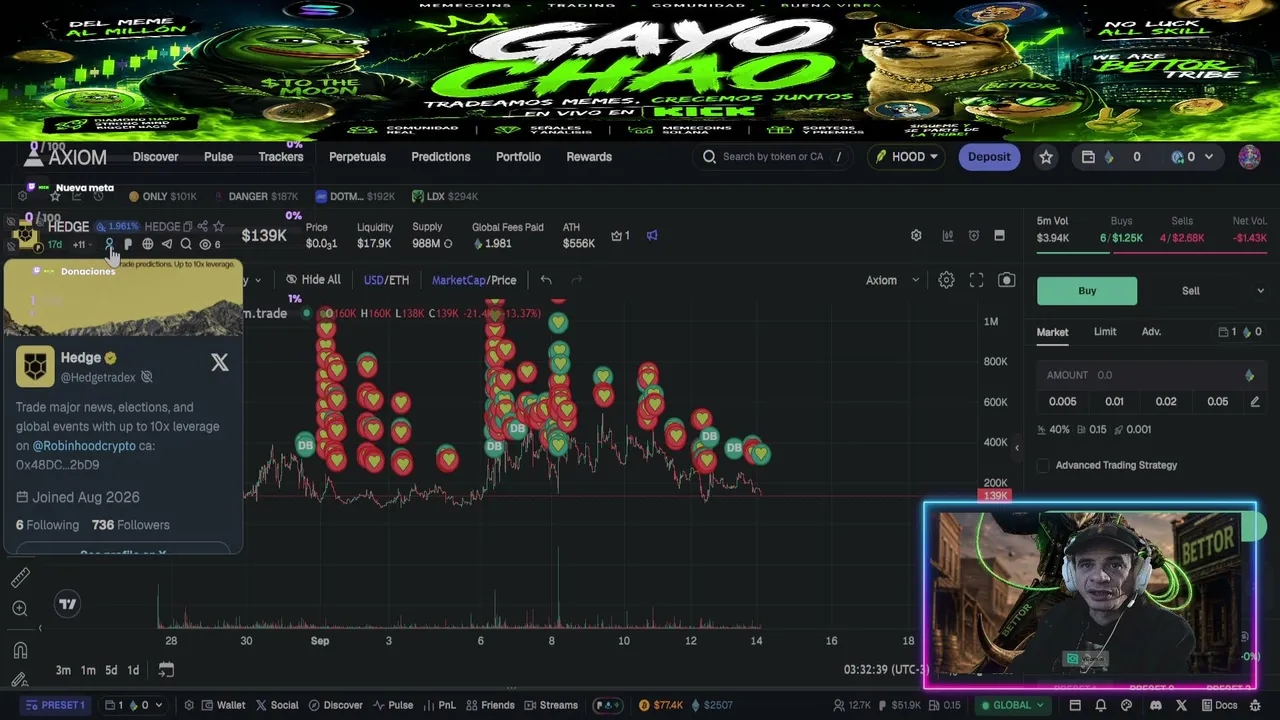Open the HEDGE website globe link
This screenshot has width=1280, height=720.
(x=147, y=244)
